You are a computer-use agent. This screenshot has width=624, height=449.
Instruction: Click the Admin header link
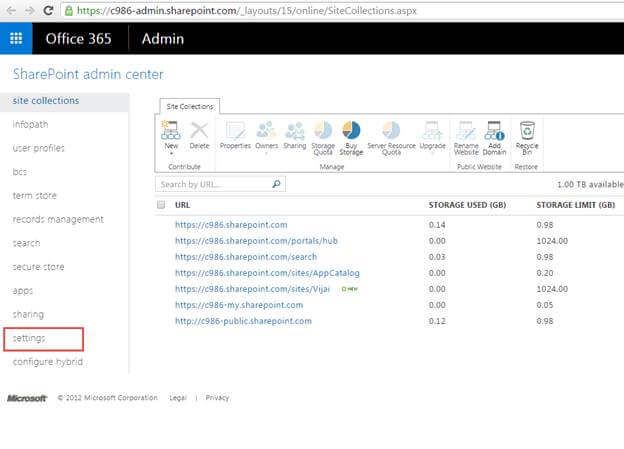coord(163,39)
